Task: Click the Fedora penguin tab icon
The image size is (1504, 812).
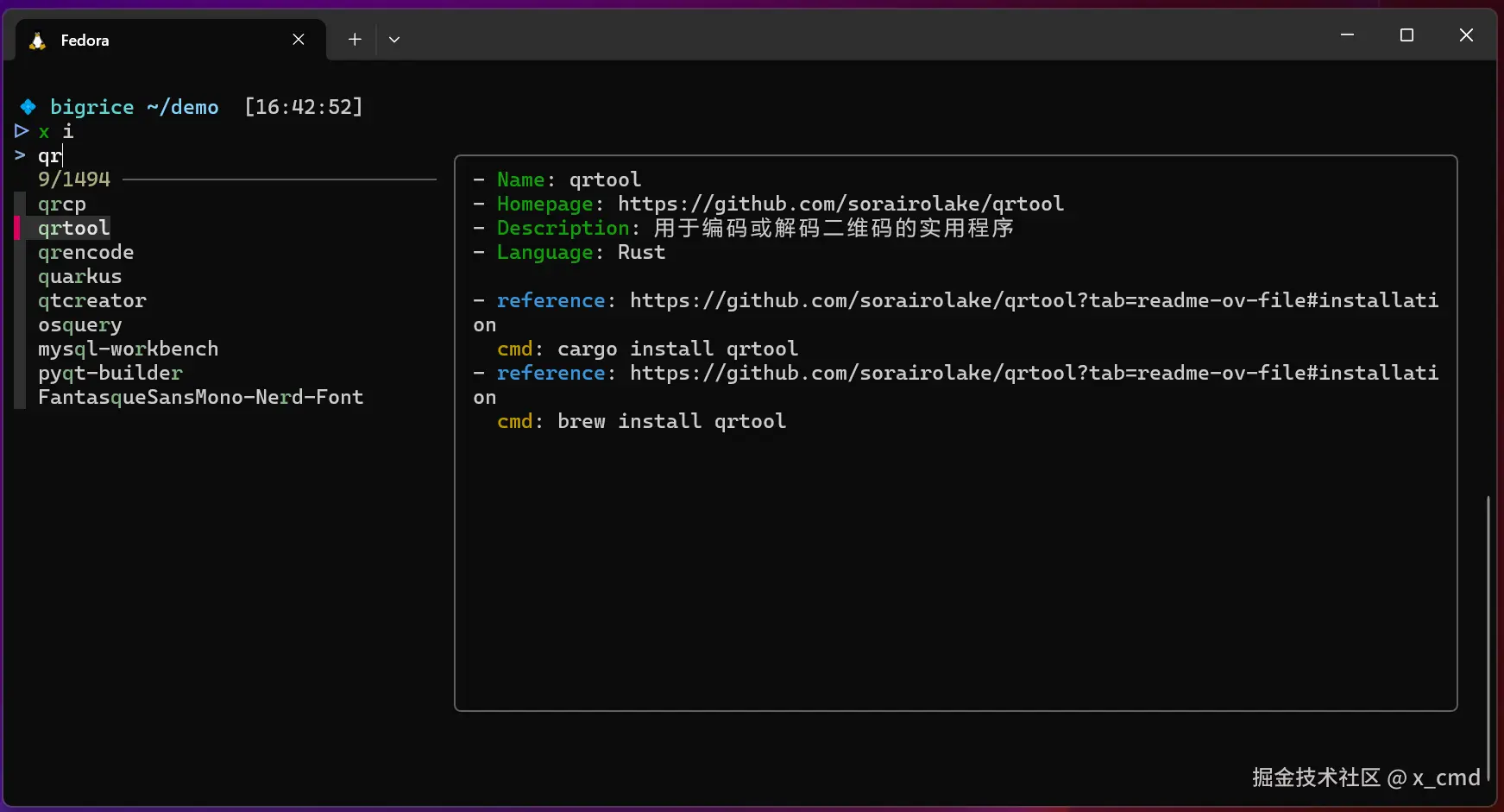Action: (x=37, y=41)
